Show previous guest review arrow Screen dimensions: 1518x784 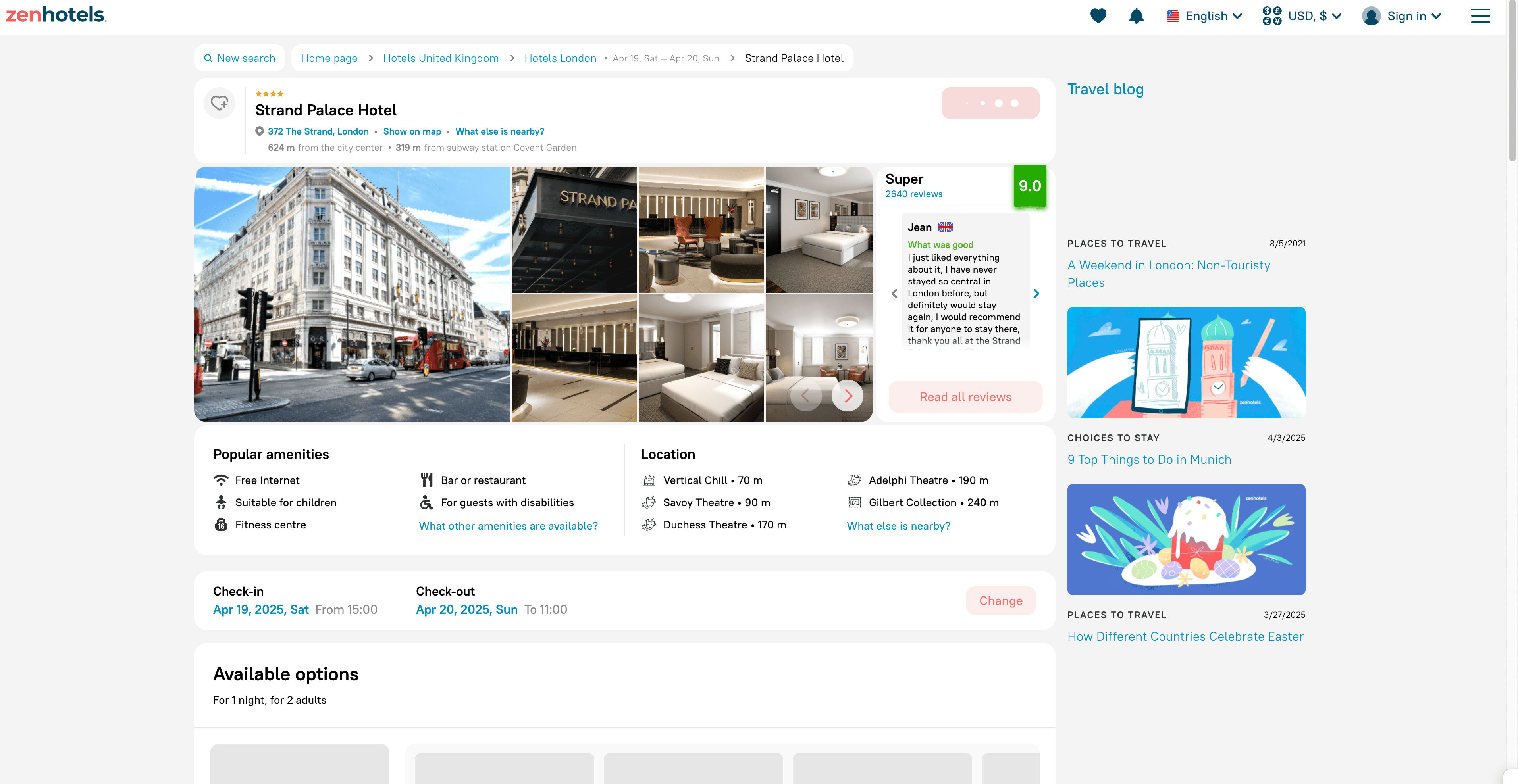(x=894, y=293)
